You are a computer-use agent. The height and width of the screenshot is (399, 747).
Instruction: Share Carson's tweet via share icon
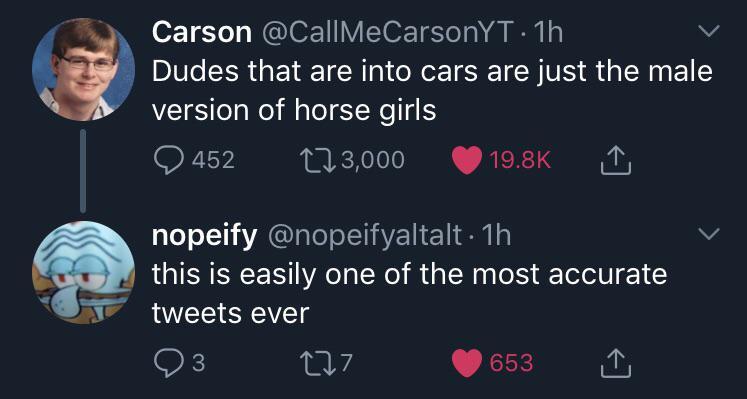point(616,161)
